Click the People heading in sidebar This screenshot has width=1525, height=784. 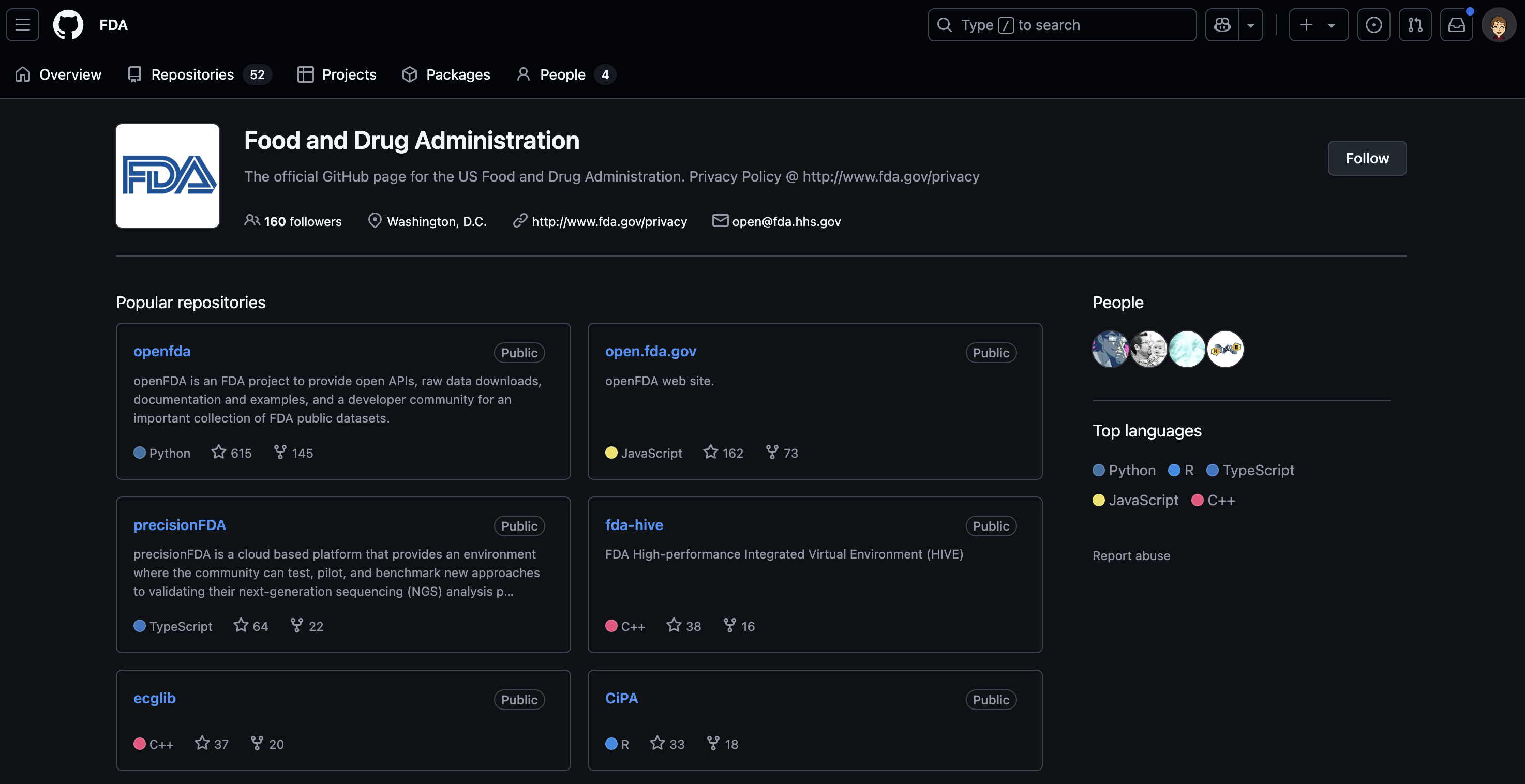click(x=1118, y=303)
